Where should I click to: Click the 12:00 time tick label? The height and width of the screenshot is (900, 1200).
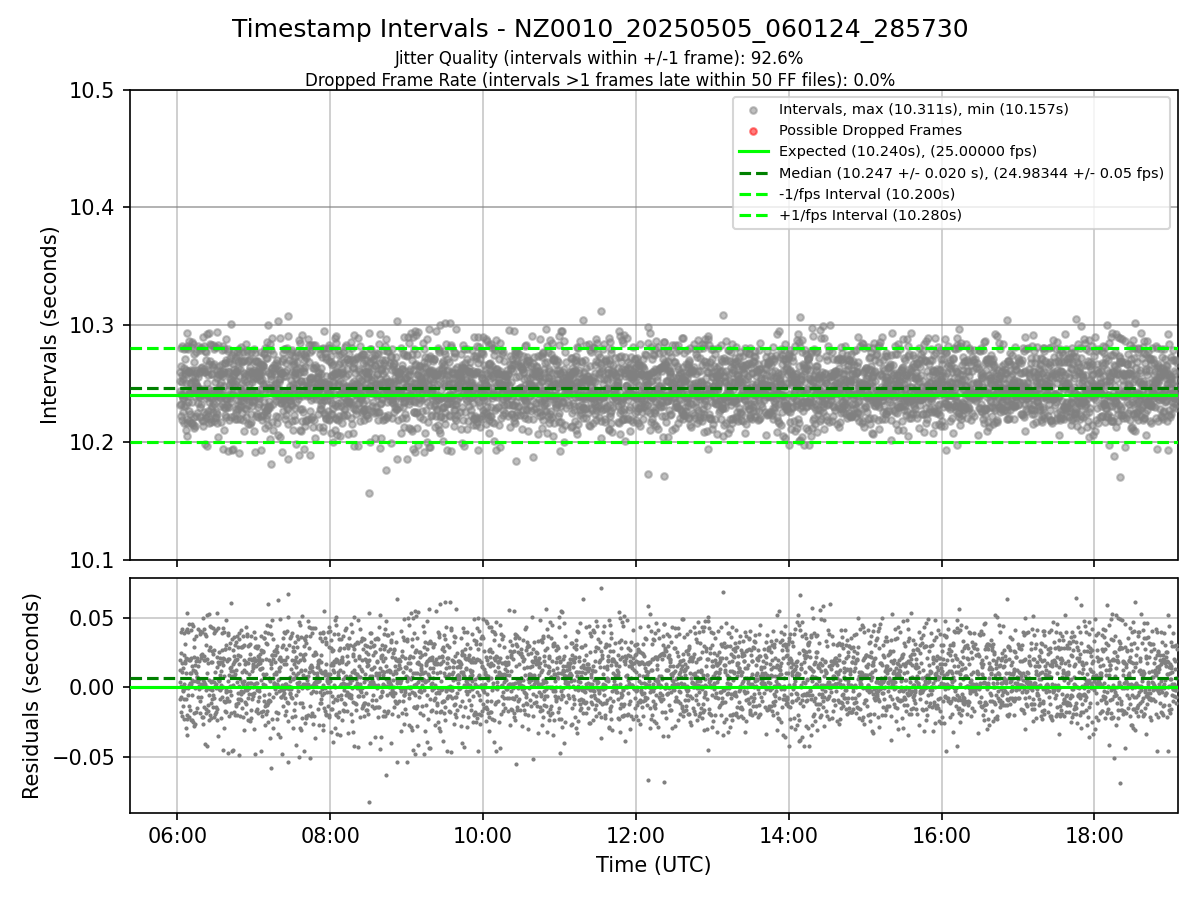pos(636,834)
